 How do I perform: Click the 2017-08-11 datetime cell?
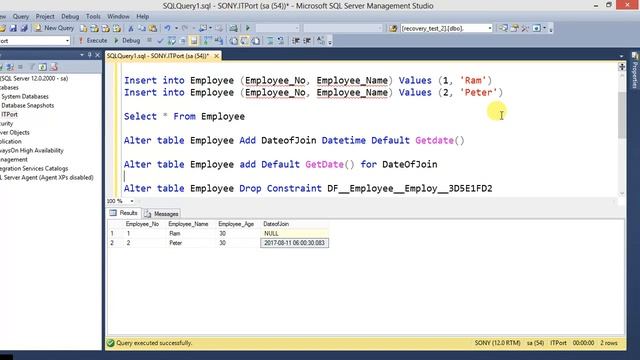tap(294, 243)
